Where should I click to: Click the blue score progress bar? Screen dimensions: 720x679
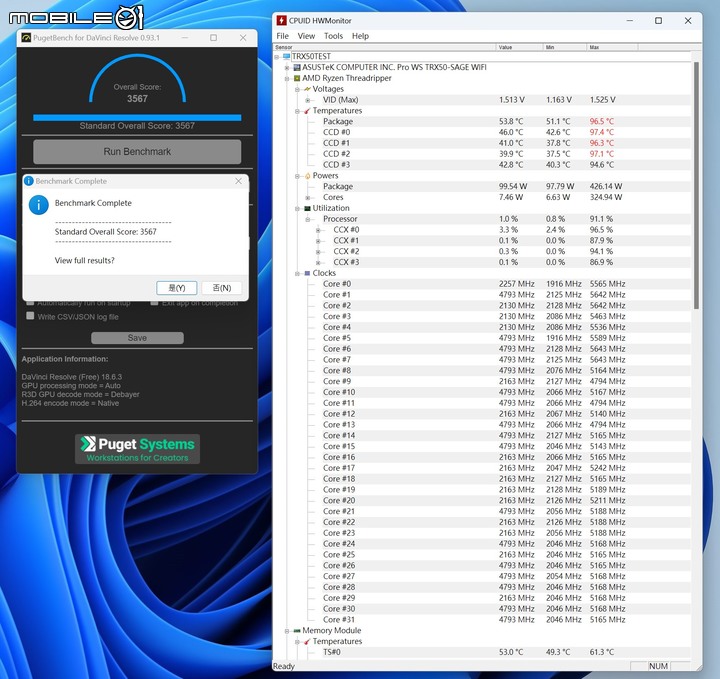tap(137, 118)
